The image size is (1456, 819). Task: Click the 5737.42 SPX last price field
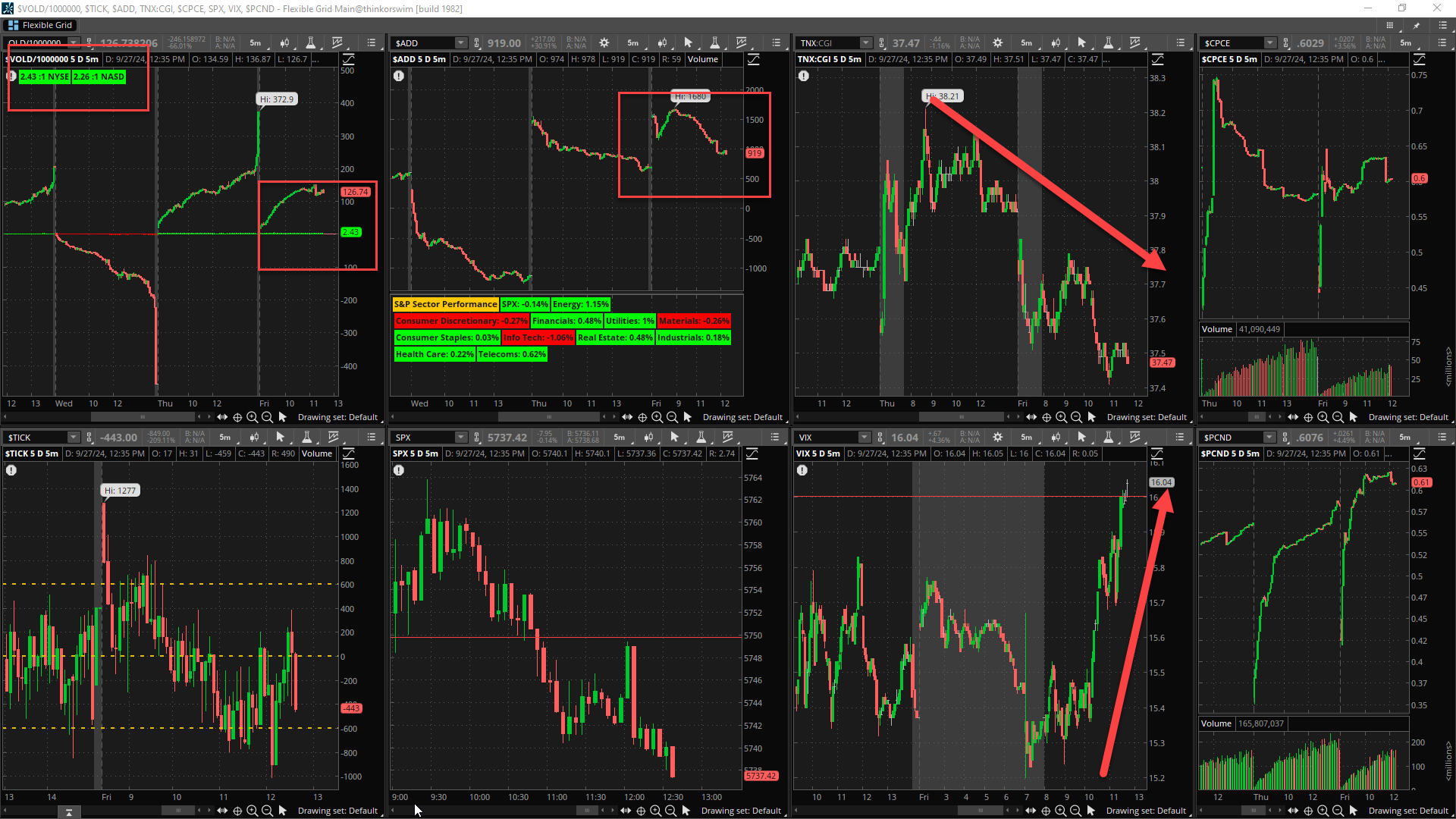507,438
